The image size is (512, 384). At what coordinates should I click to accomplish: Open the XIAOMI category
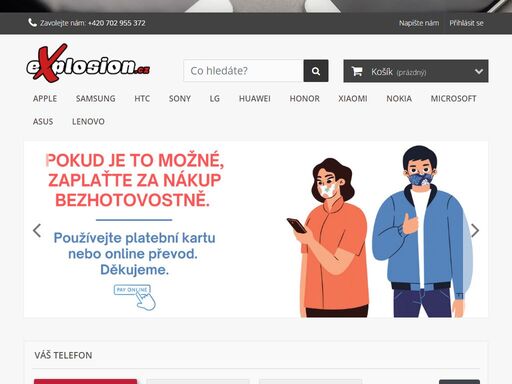[353, 99]
